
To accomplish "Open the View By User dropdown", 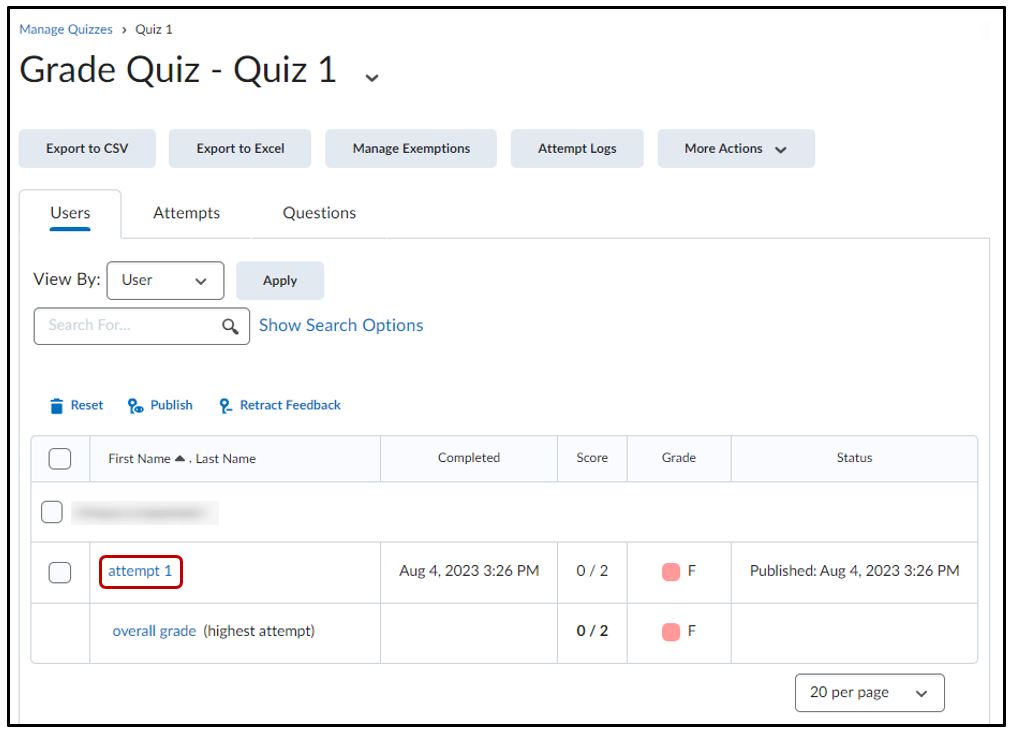I will tap(165, 281).
